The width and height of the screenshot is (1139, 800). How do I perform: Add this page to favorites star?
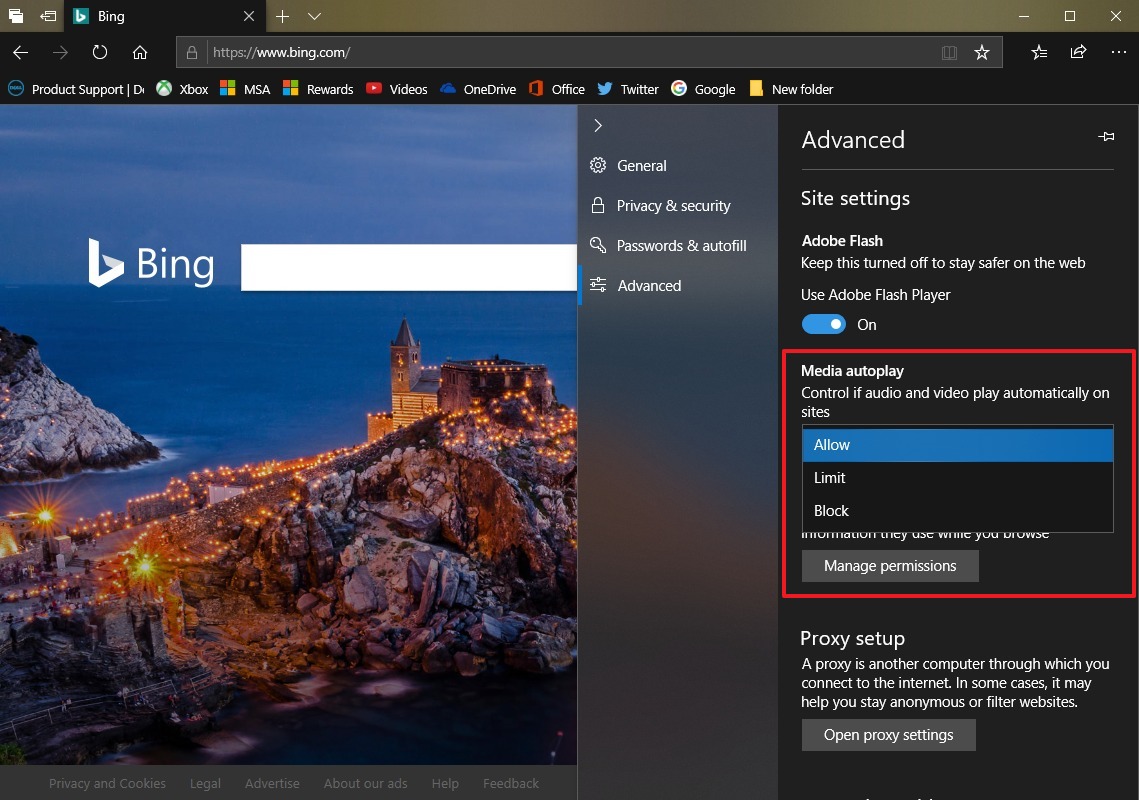pyautogui.click(x=981, y=52)
